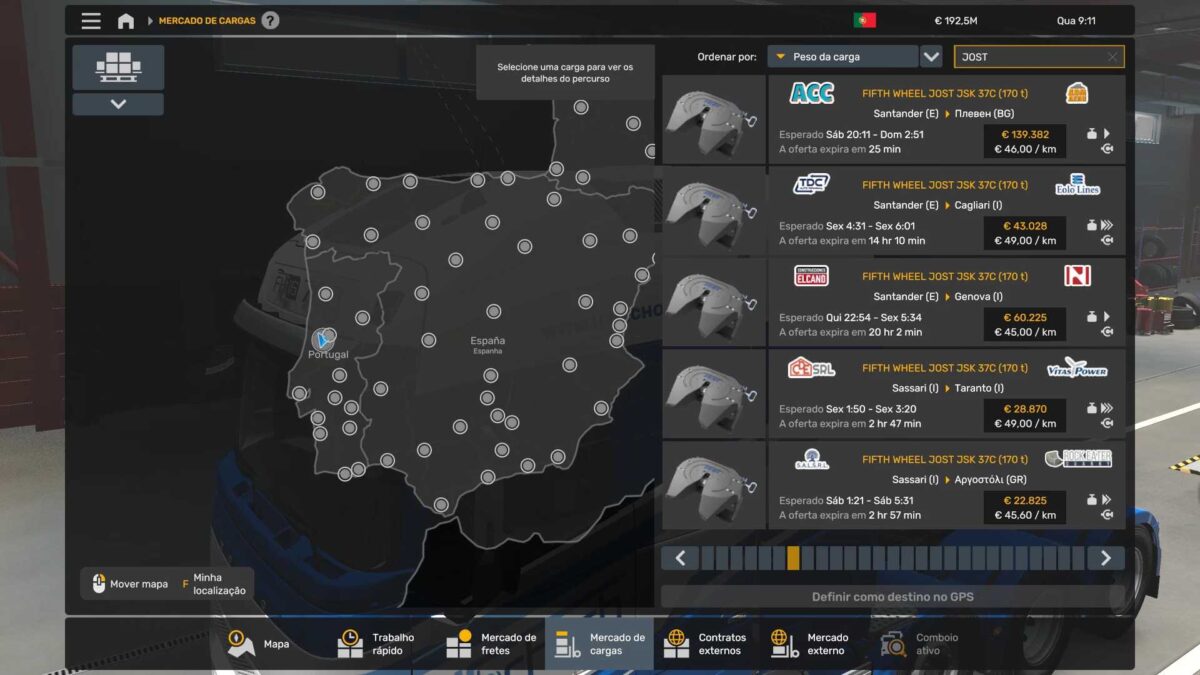Viewport: 1200px width, 675px height.
Task: Click Definir como destino no GPS
Action: [892, 597]
